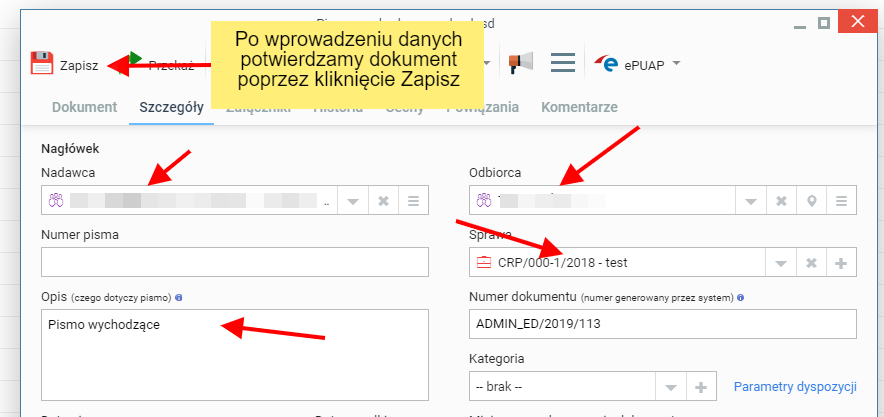The width and height of the screenshot is (884, 417).
Task: Click the Odbiorca location pin icon
Action: coord(811,201)
